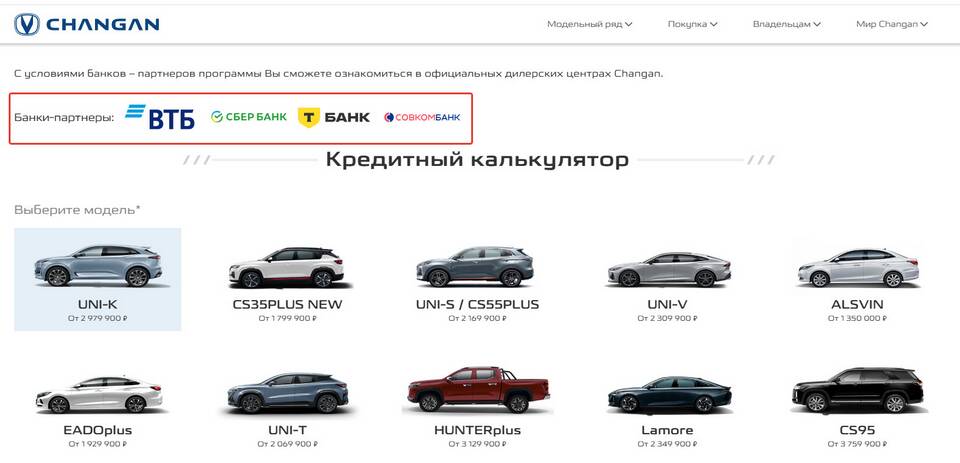Click the Совкомбанк logo

[422, 117]
